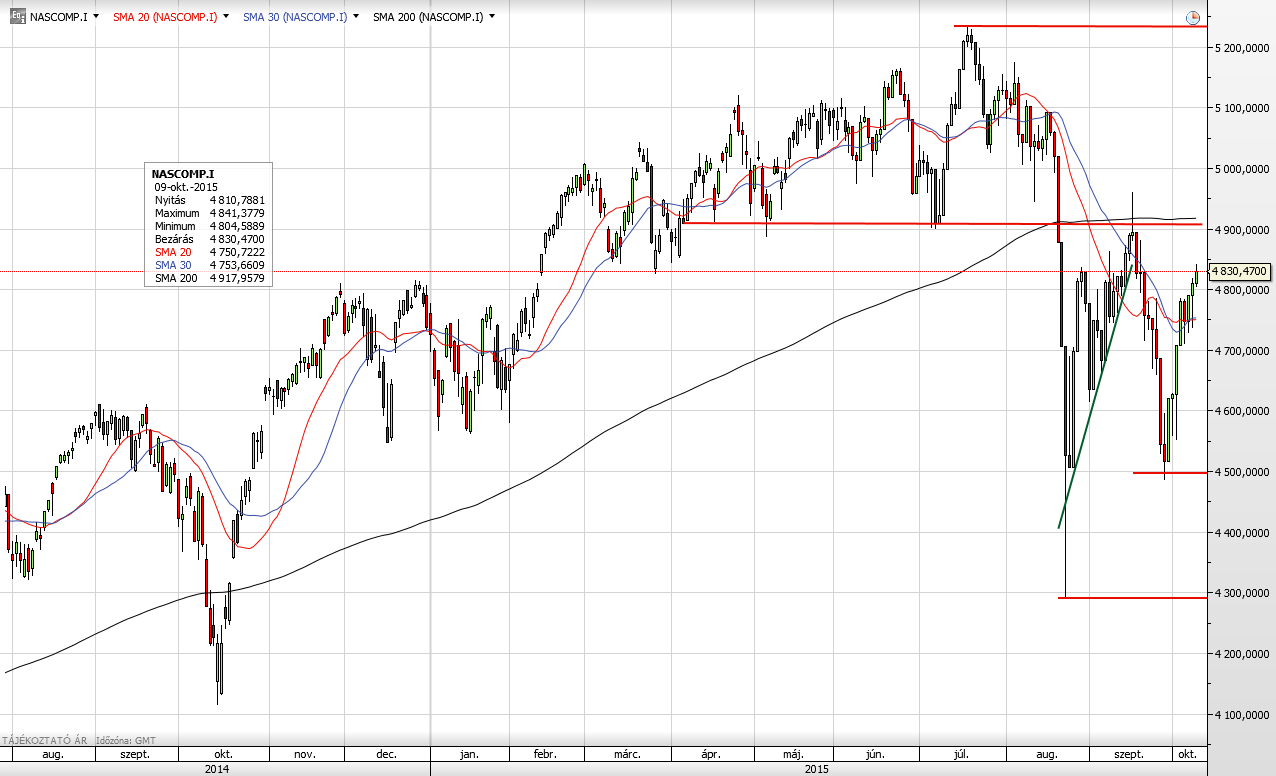The height and width of the screenshot is (776, 1276).
Task: Click the 4 100,0000 price axis label
Action: pyautogui.click(x=1241, y=715)
